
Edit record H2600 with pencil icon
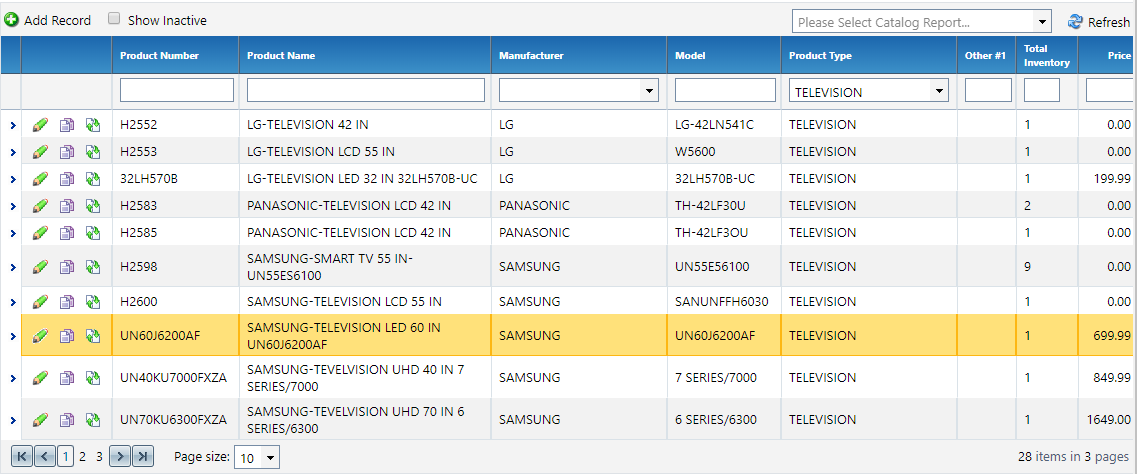click(x=41, y=301)
